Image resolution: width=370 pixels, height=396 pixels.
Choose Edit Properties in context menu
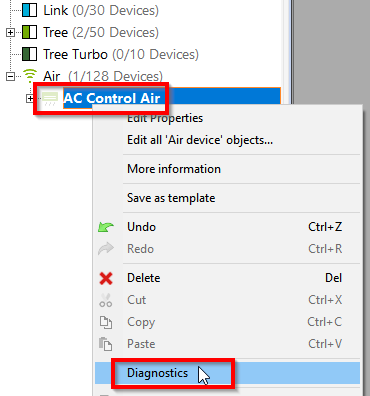coord(165,118)
